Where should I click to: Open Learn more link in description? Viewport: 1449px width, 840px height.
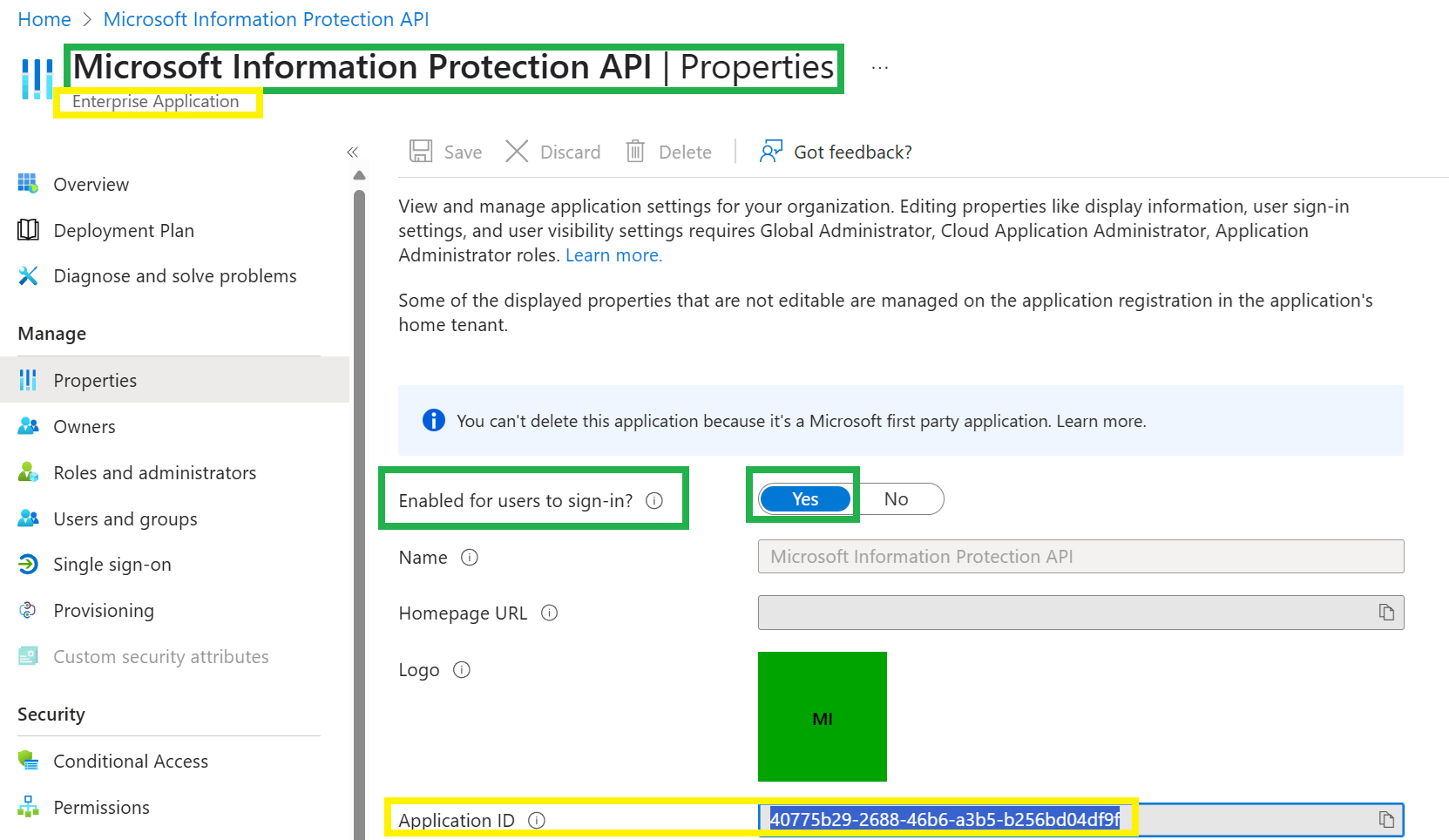coord(613,255)
